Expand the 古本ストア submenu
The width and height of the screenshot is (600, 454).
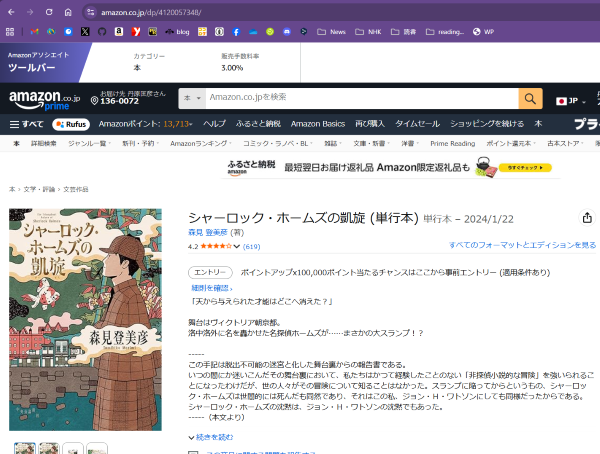pos(565,144)
